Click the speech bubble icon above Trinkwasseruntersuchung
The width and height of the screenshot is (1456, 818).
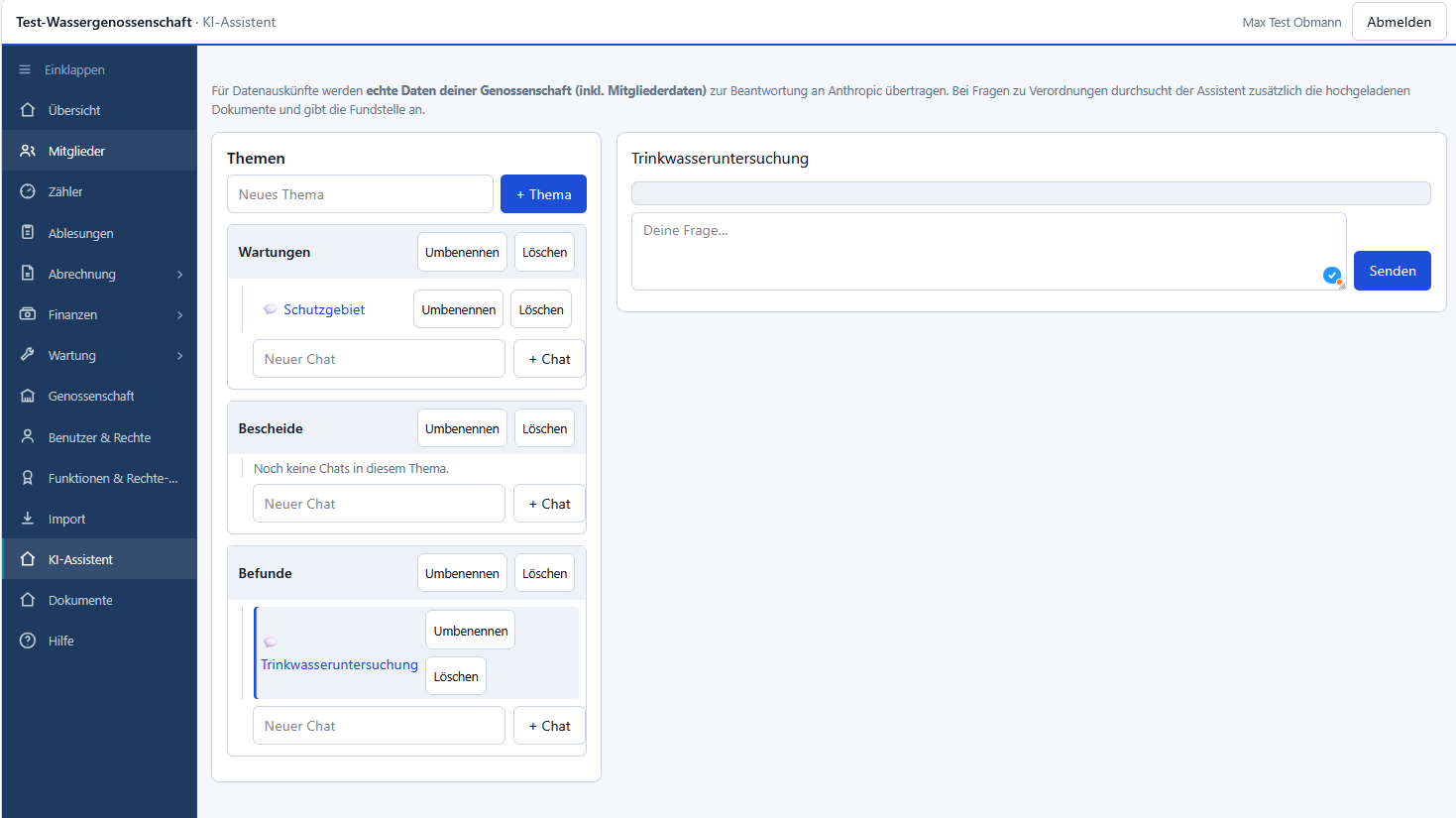(x=270, y=643)
